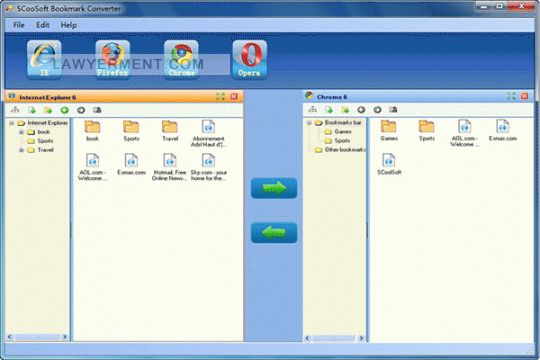
Task: Close the Chrome 6 panel
Action: (525, 96)
